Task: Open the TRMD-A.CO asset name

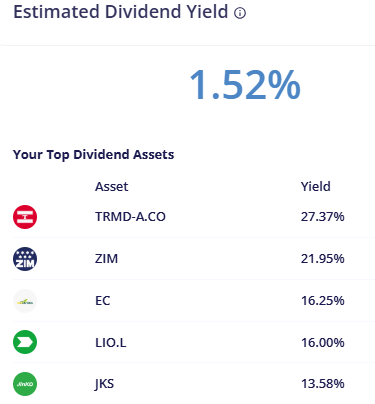Action: pyautogui.click(x=130, y=217)
